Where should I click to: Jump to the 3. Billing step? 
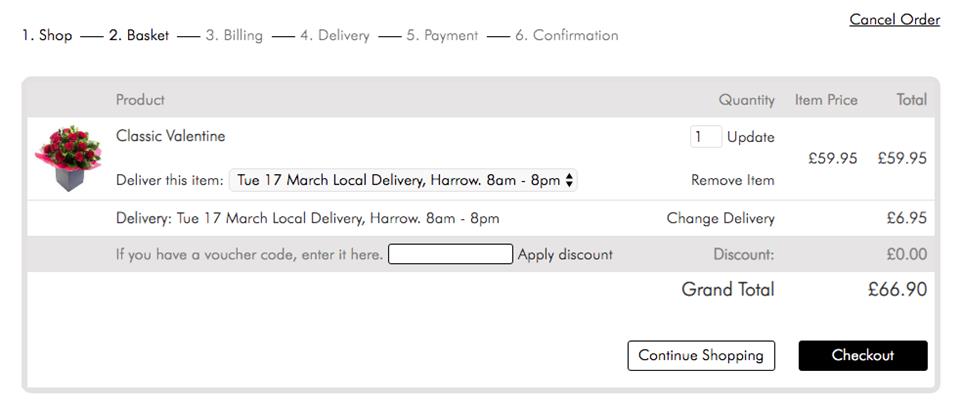click(x=234, y=36)
